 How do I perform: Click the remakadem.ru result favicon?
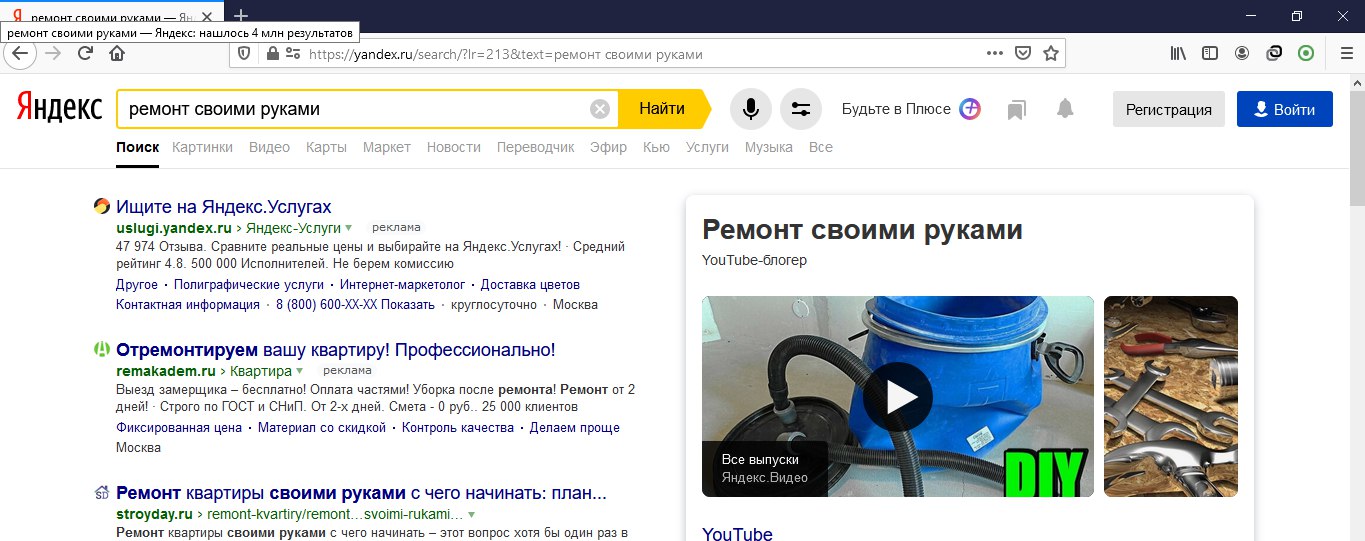pyautogui.click(x=101, y=350)
